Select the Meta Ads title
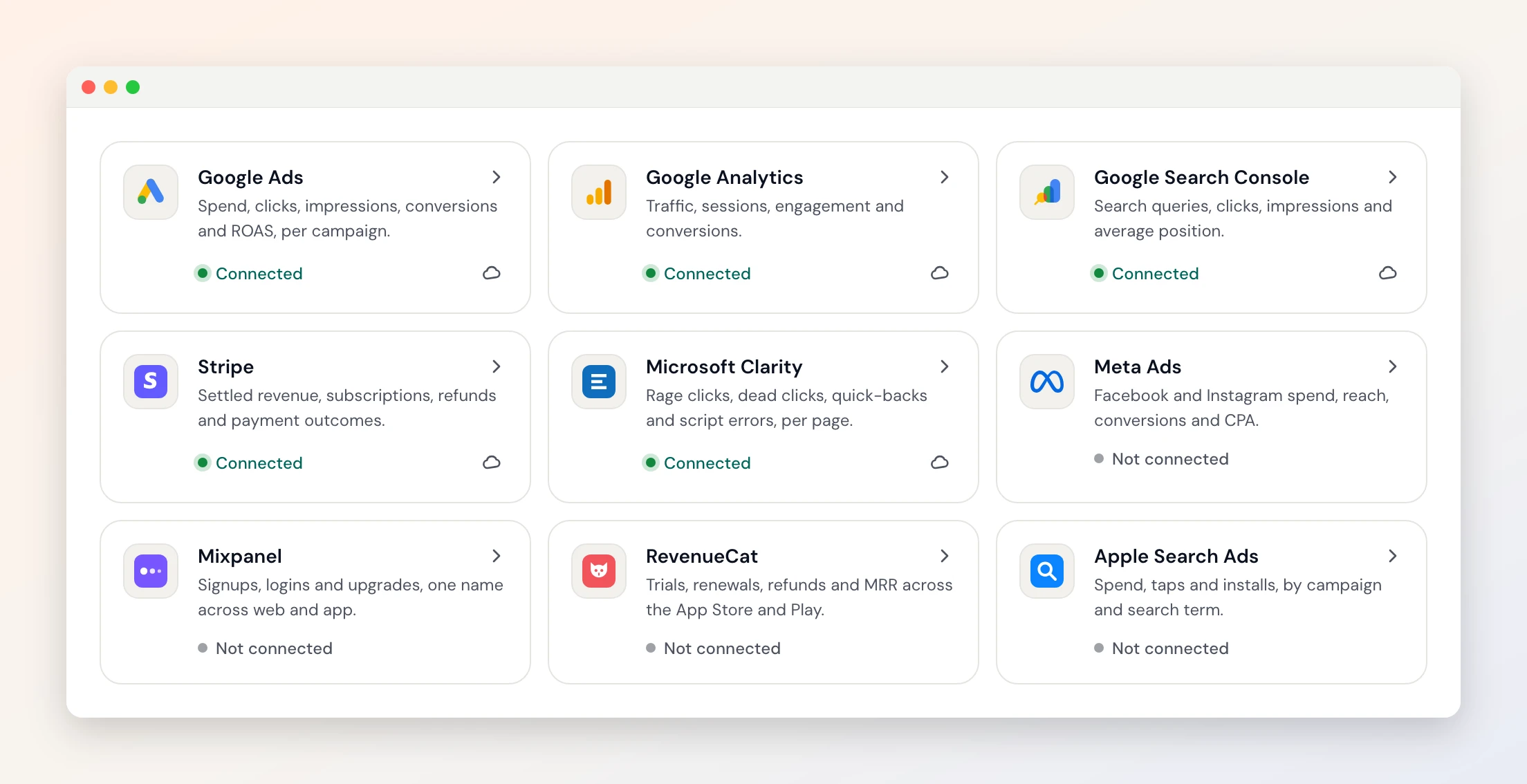The height and width of the screenshot is (784, 1527). pyautogui.click(x=1138, y=367)
